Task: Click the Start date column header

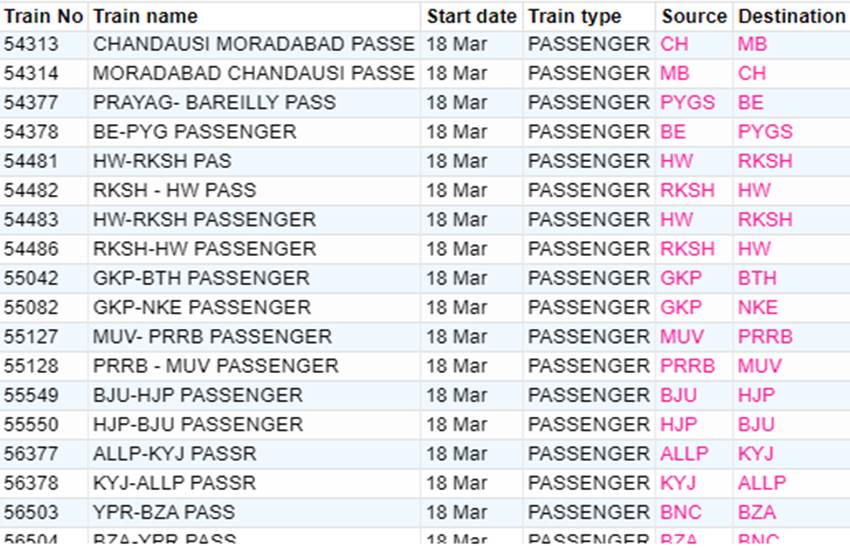Action: pos(472,16)
